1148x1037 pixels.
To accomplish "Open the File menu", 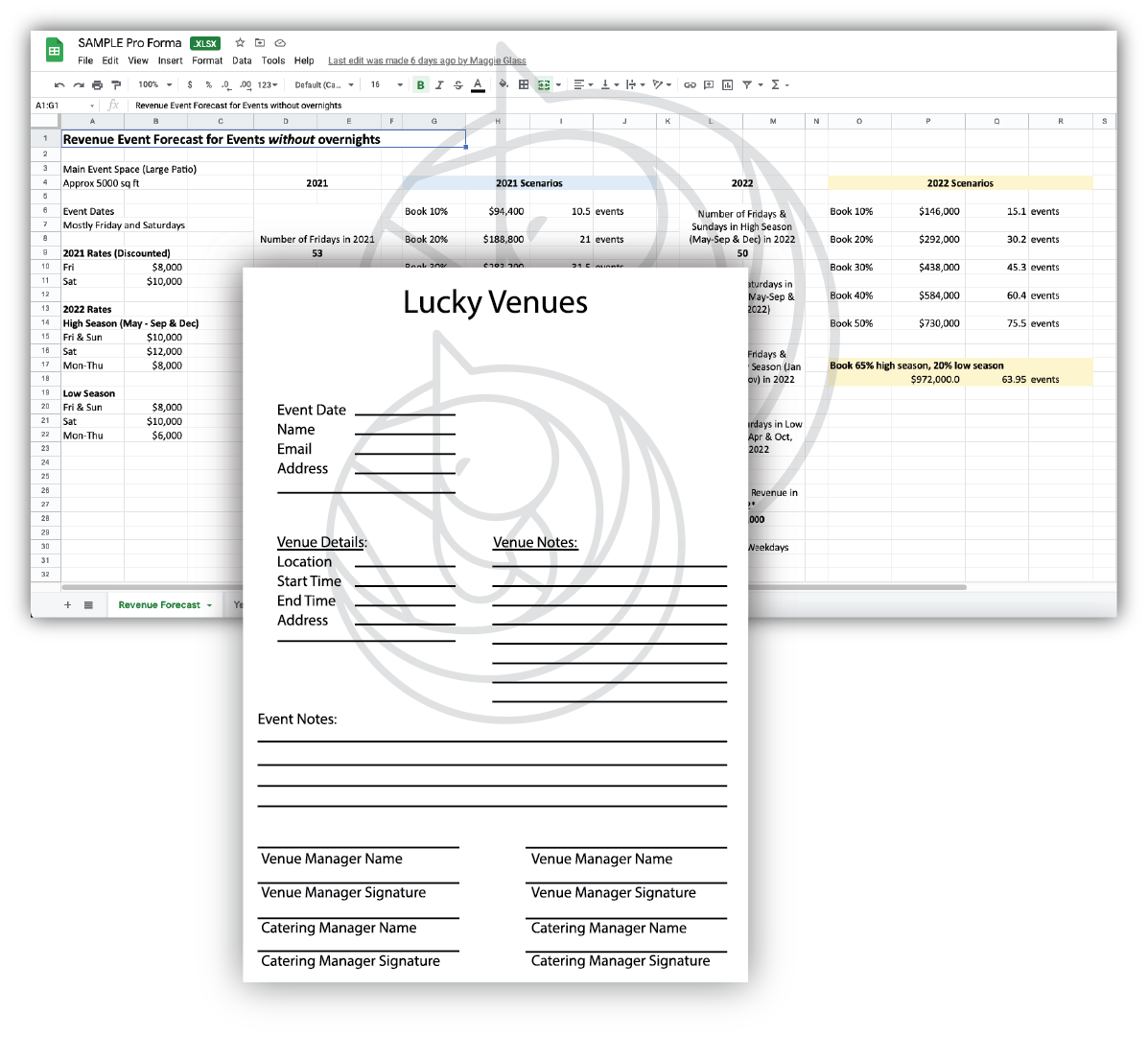I will [85, 60].
